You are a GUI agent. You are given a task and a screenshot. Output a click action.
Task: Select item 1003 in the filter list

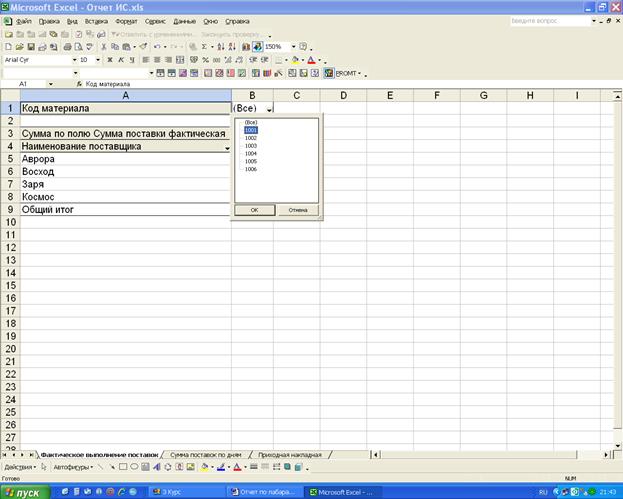[250, 145]
